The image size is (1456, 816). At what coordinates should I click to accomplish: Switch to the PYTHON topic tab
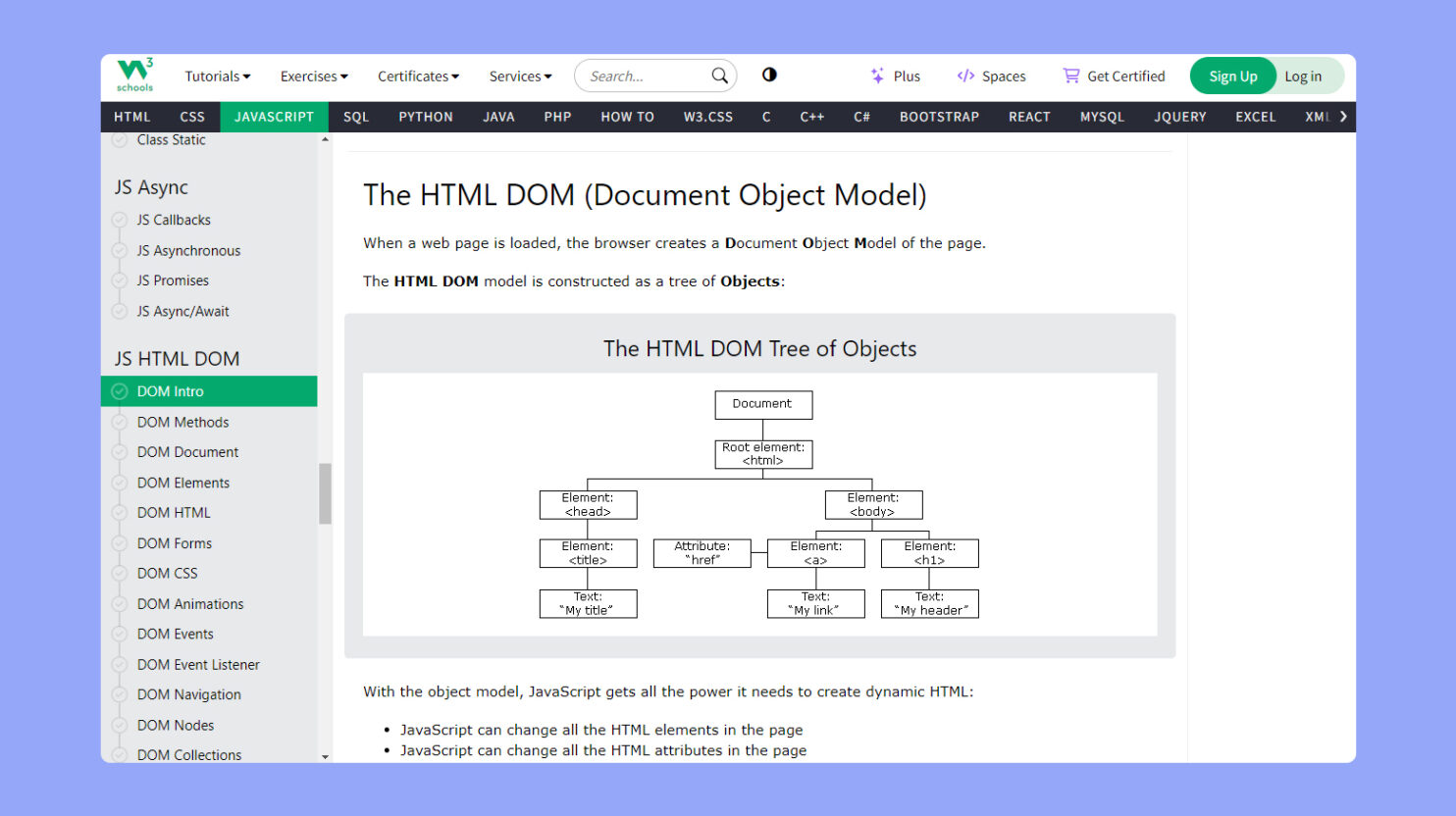coord(426,117)
